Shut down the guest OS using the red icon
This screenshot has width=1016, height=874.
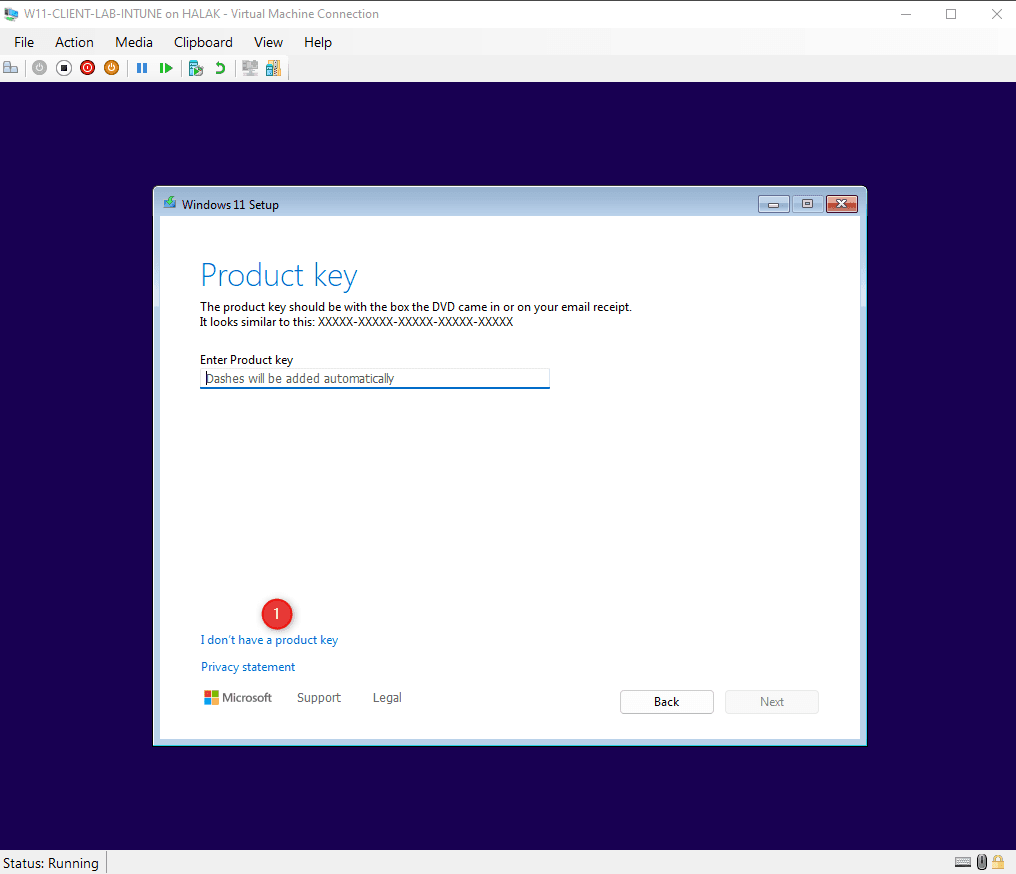(x=87, y=67)
